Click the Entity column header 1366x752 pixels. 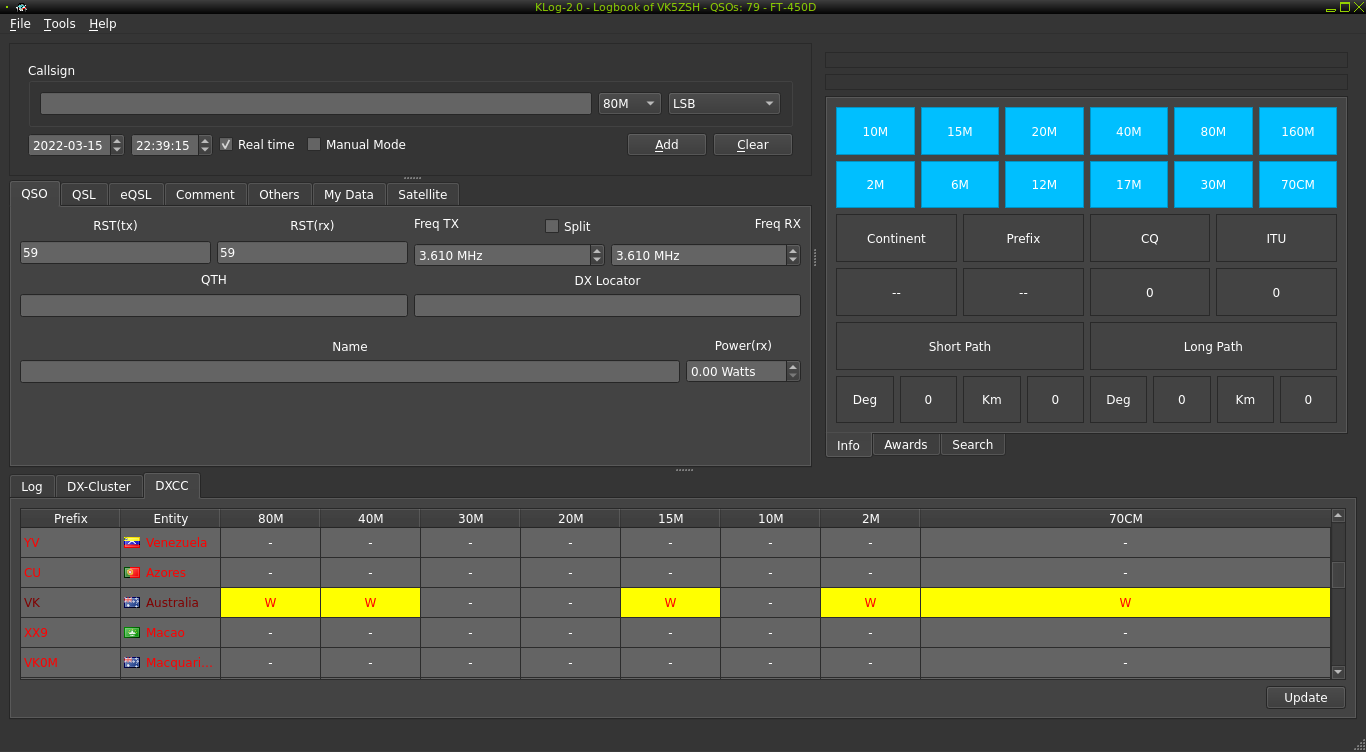click(170, 518)
